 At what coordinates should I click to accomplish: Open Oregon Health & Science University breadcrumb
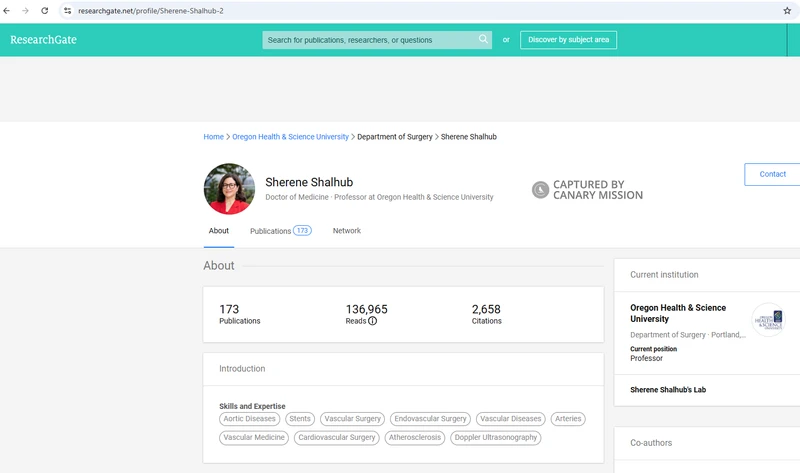290,137
